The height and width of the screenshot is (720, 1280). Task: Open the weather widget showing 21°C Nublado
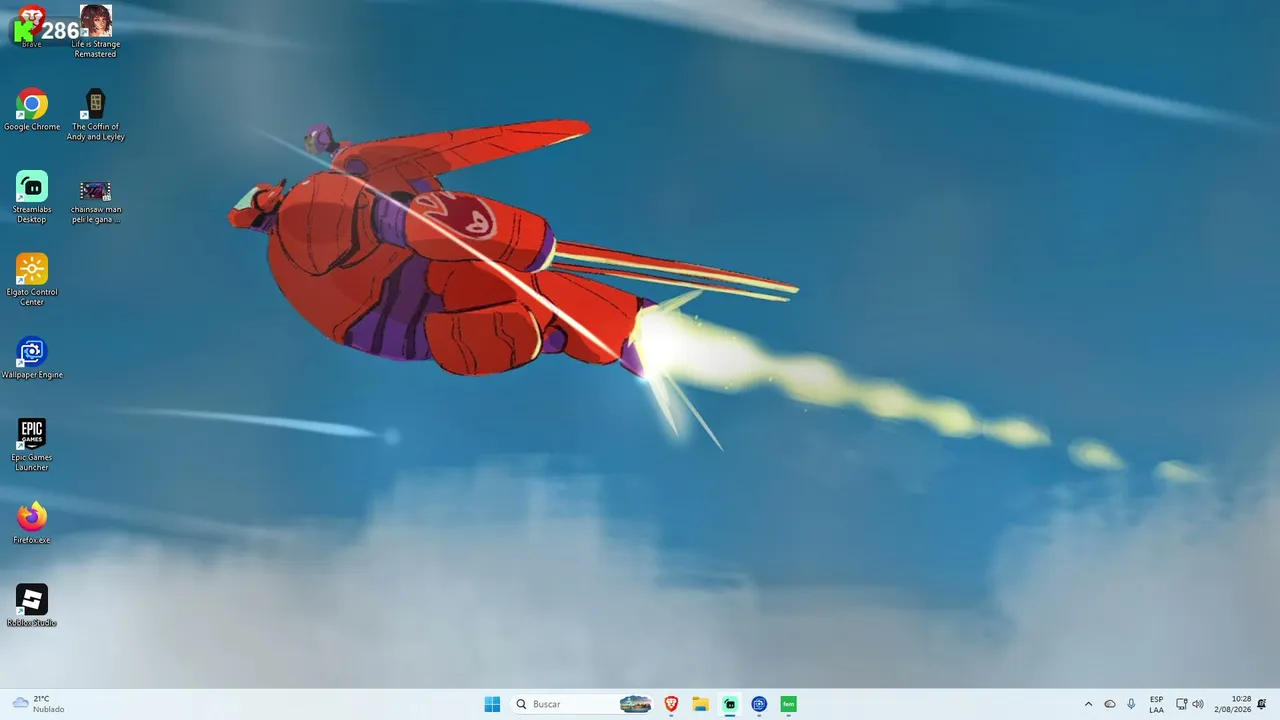pos(38,704)
